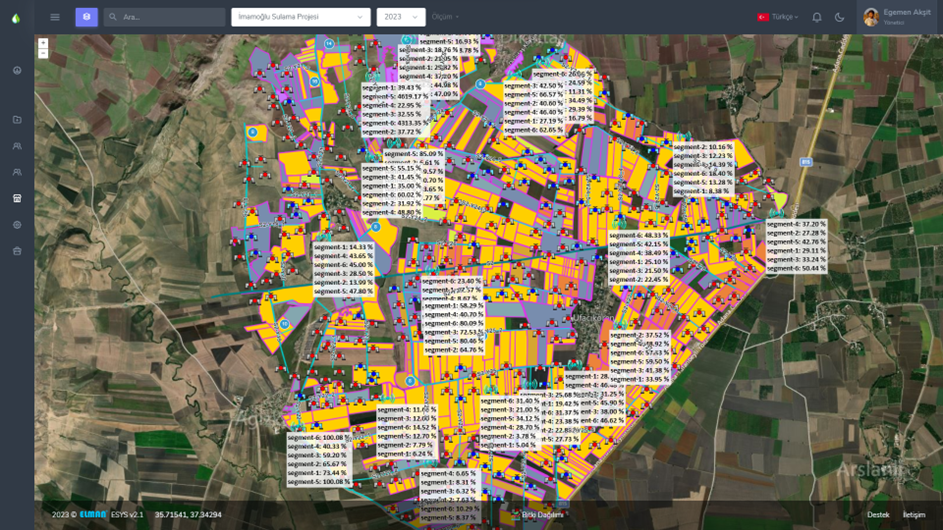Image resolution: width=943 pixels, height=530 pixels.
Task: Open the target settings icon in sidebar
Action: click(x=17, y=224)
